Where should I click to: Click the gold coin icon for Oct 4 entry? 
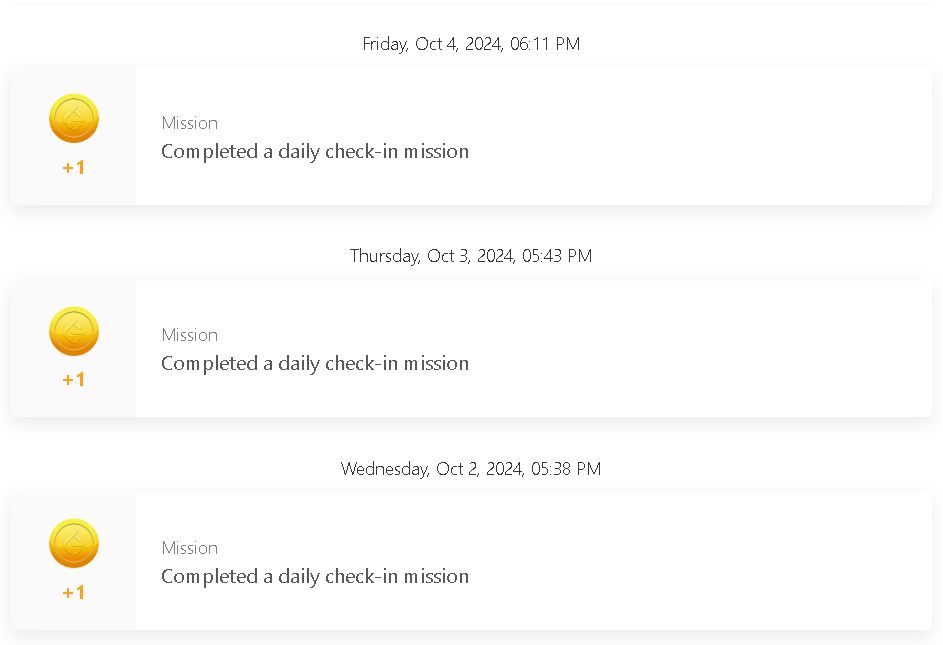(73, 119)
